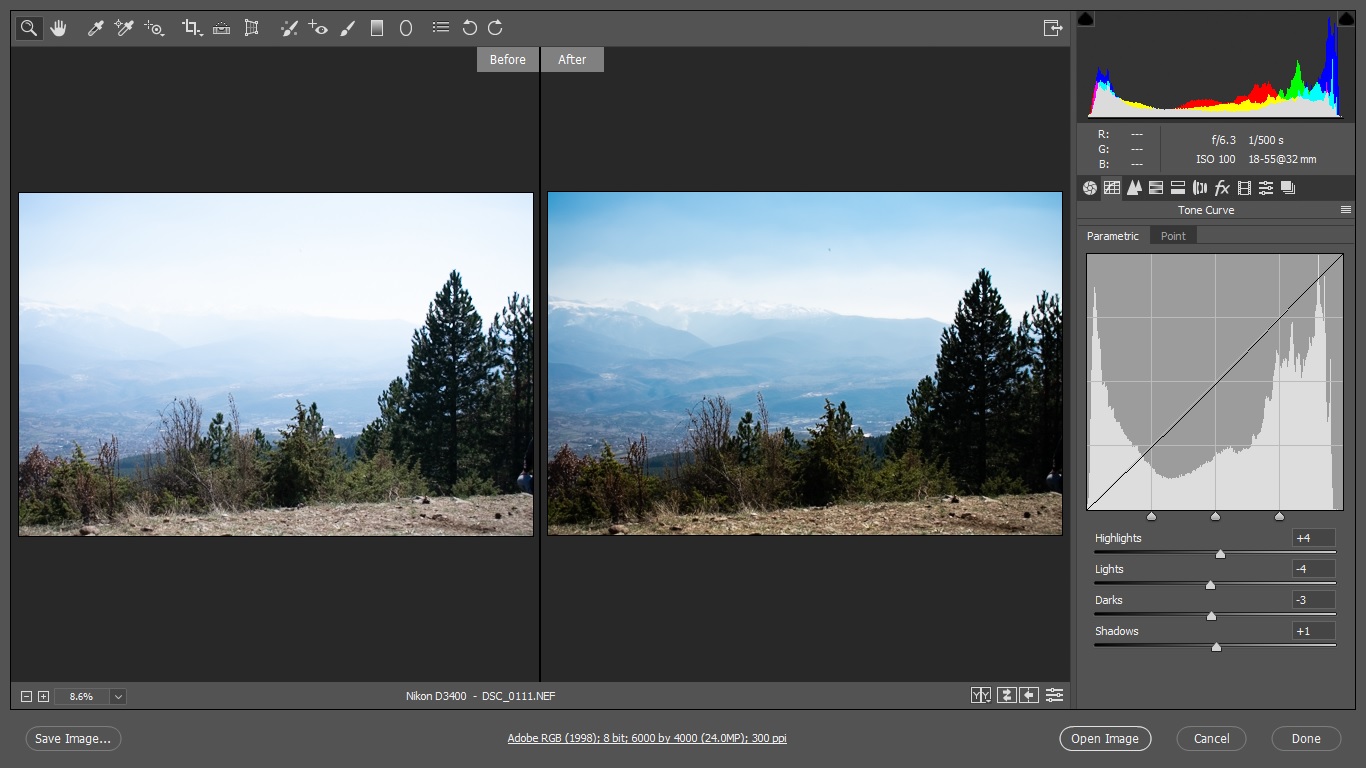
Task: Select the Hand tool
Action: tap(58, 28)
